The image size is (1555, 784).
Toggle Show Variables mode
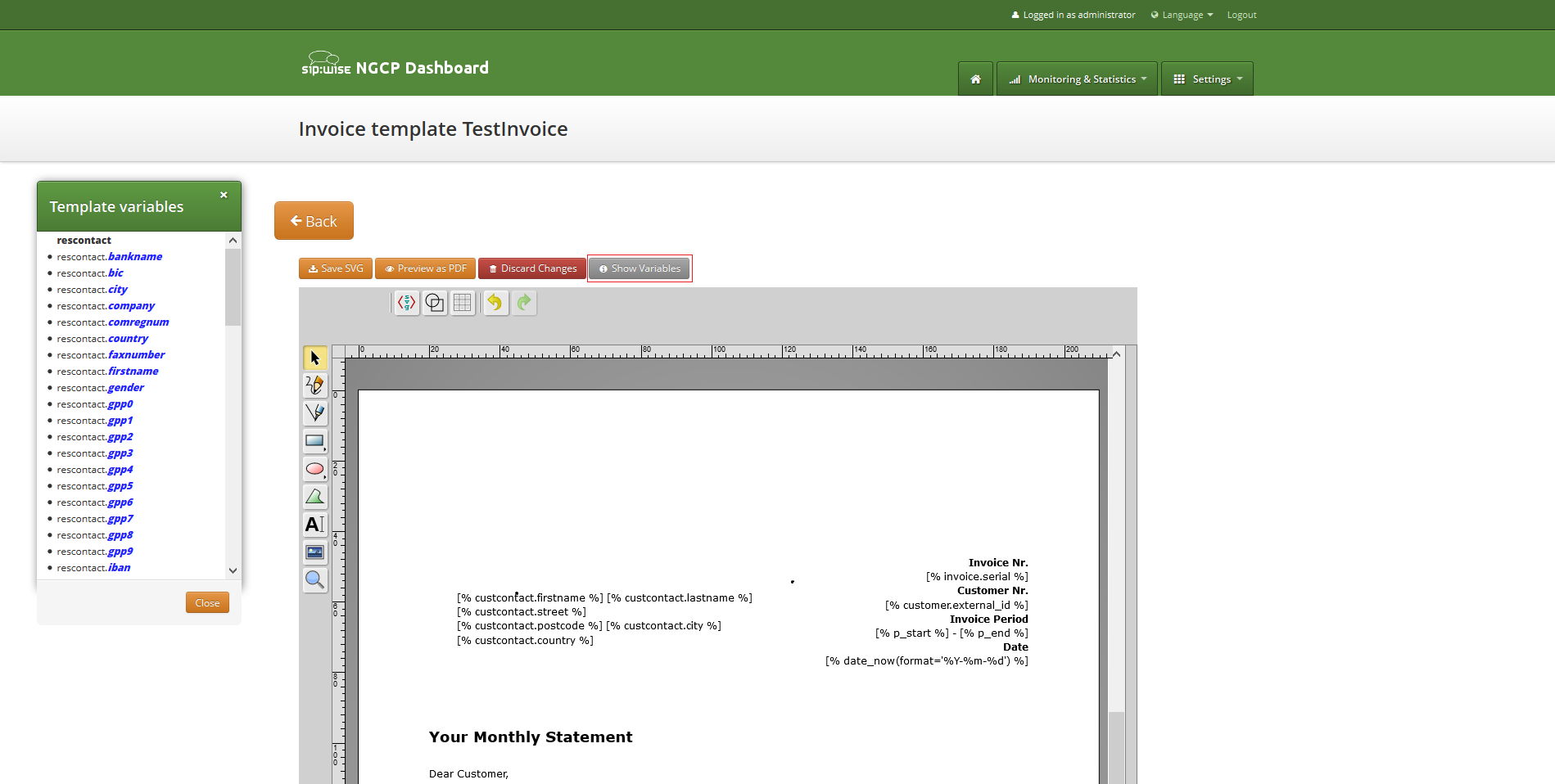[x=640, y=268]
